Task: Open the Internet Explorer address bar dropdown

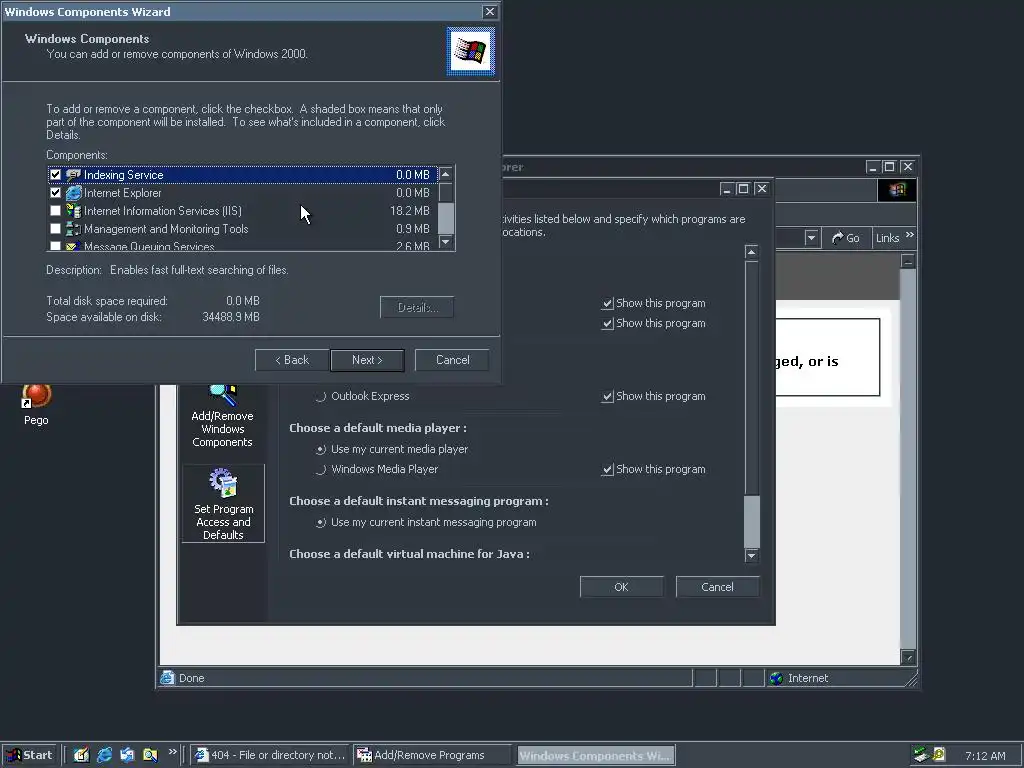Action: coord(811,238)
